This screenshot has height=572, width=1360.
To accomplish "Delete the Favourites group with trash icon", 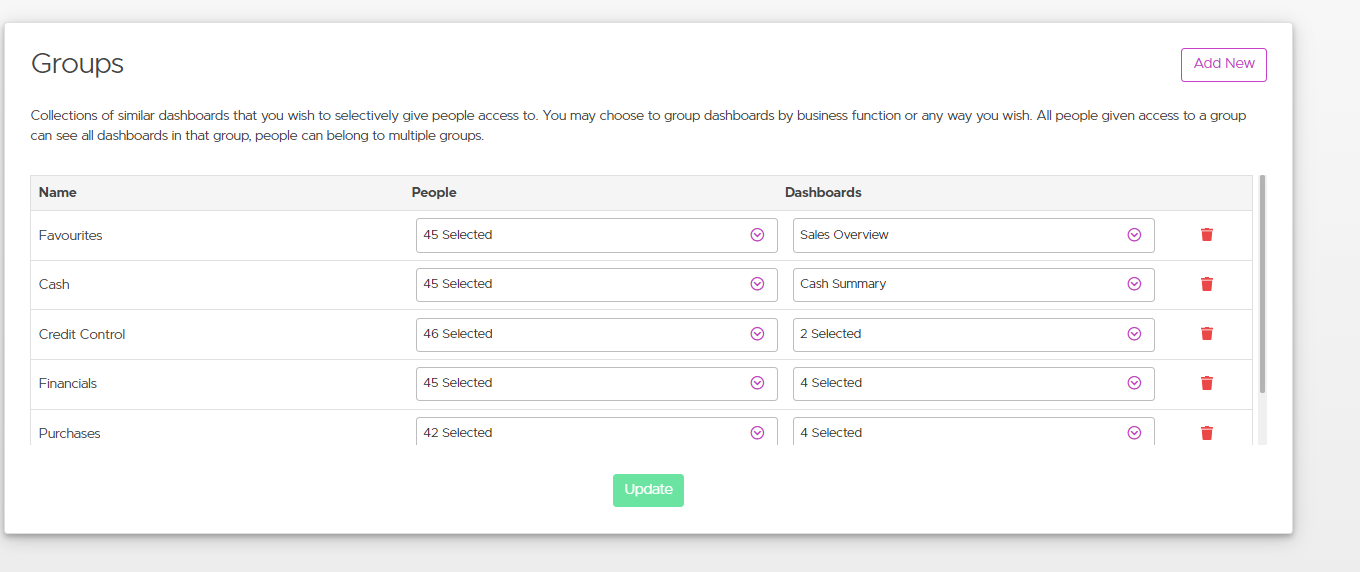I will coord(1206,235).
